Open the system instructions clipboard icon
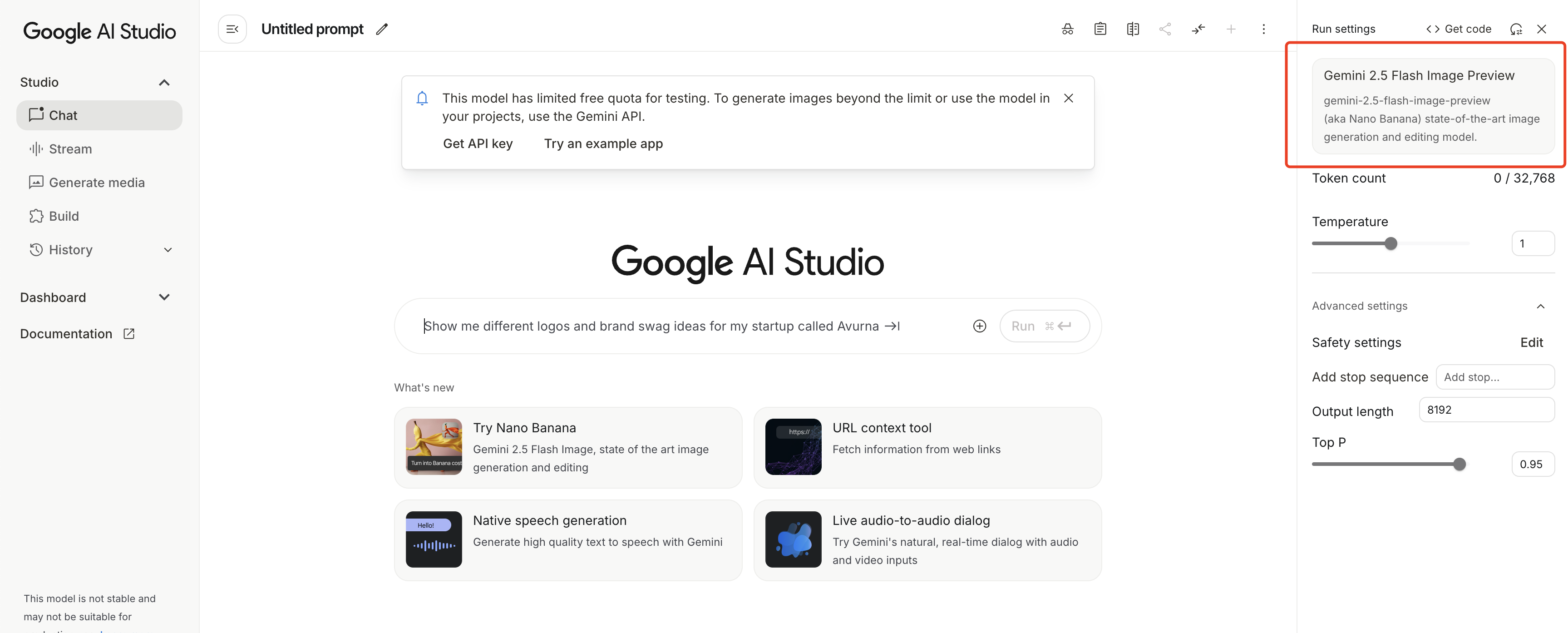Screen dimensions: 1568x633 coord(1100,29)
